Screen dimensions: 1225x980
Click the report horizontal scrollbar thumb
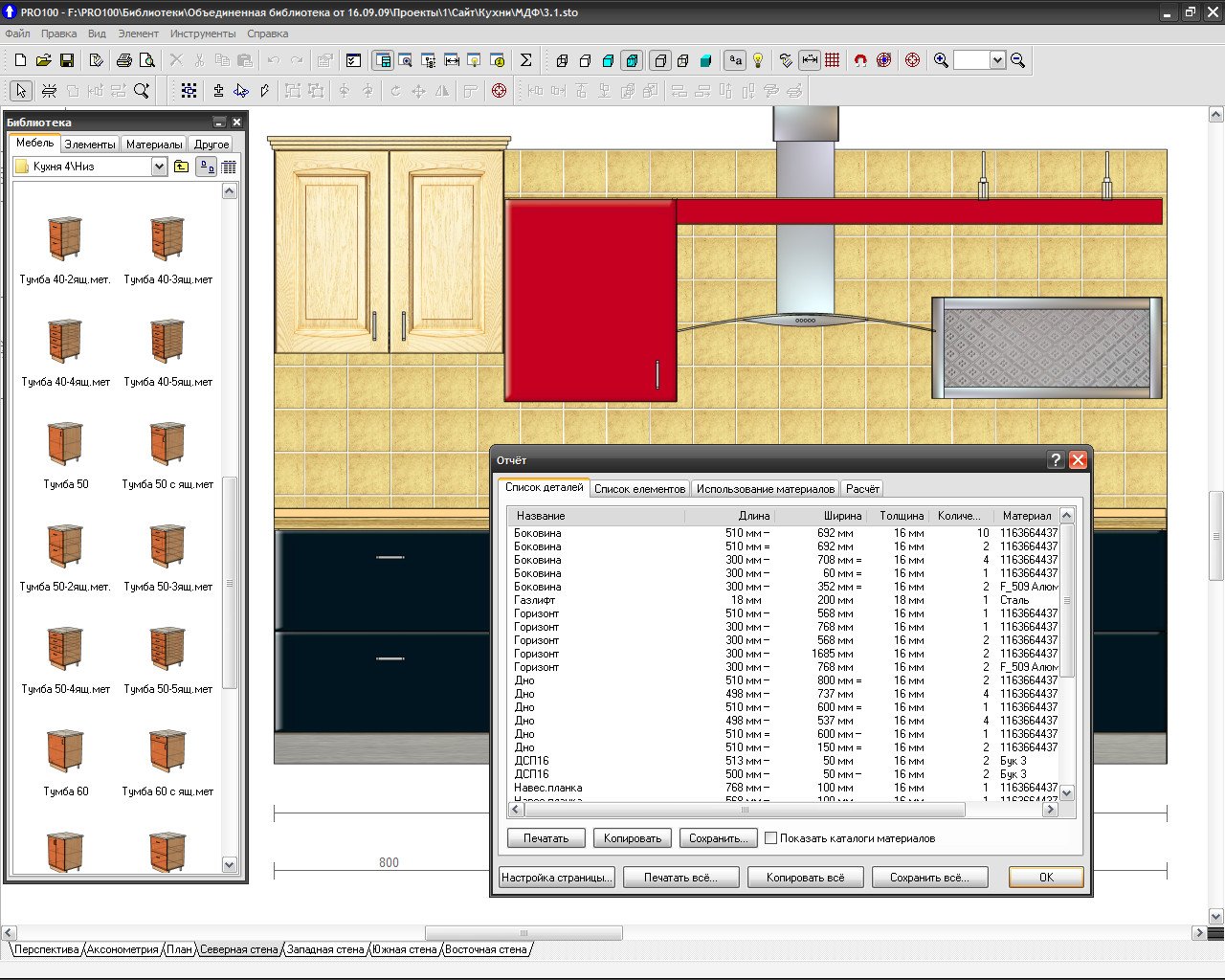745,810
